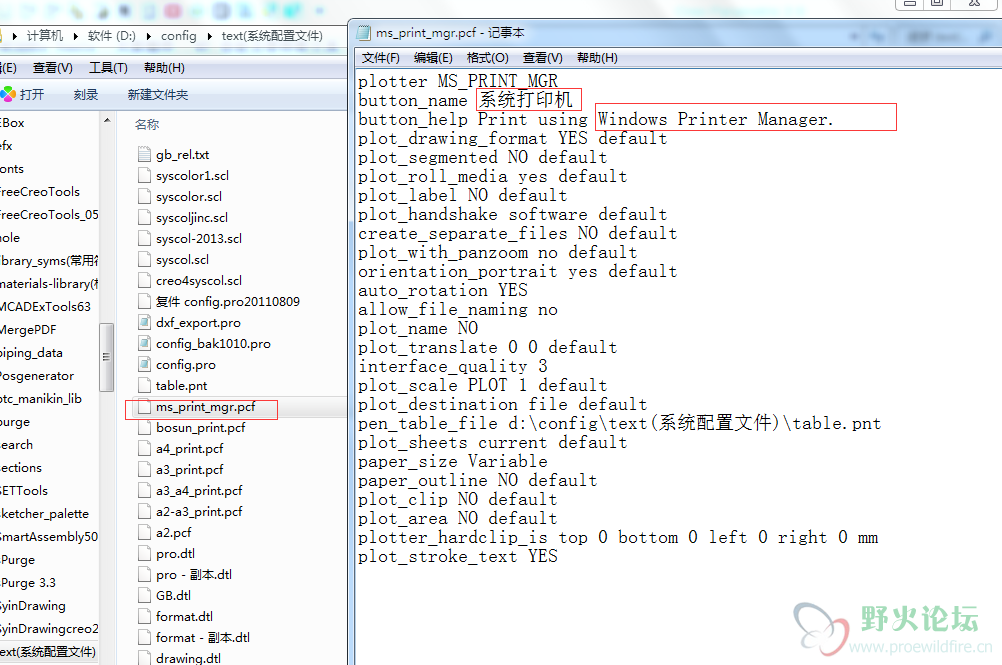
Task: Click the syscolor.scl file icon
Action: 144,197
